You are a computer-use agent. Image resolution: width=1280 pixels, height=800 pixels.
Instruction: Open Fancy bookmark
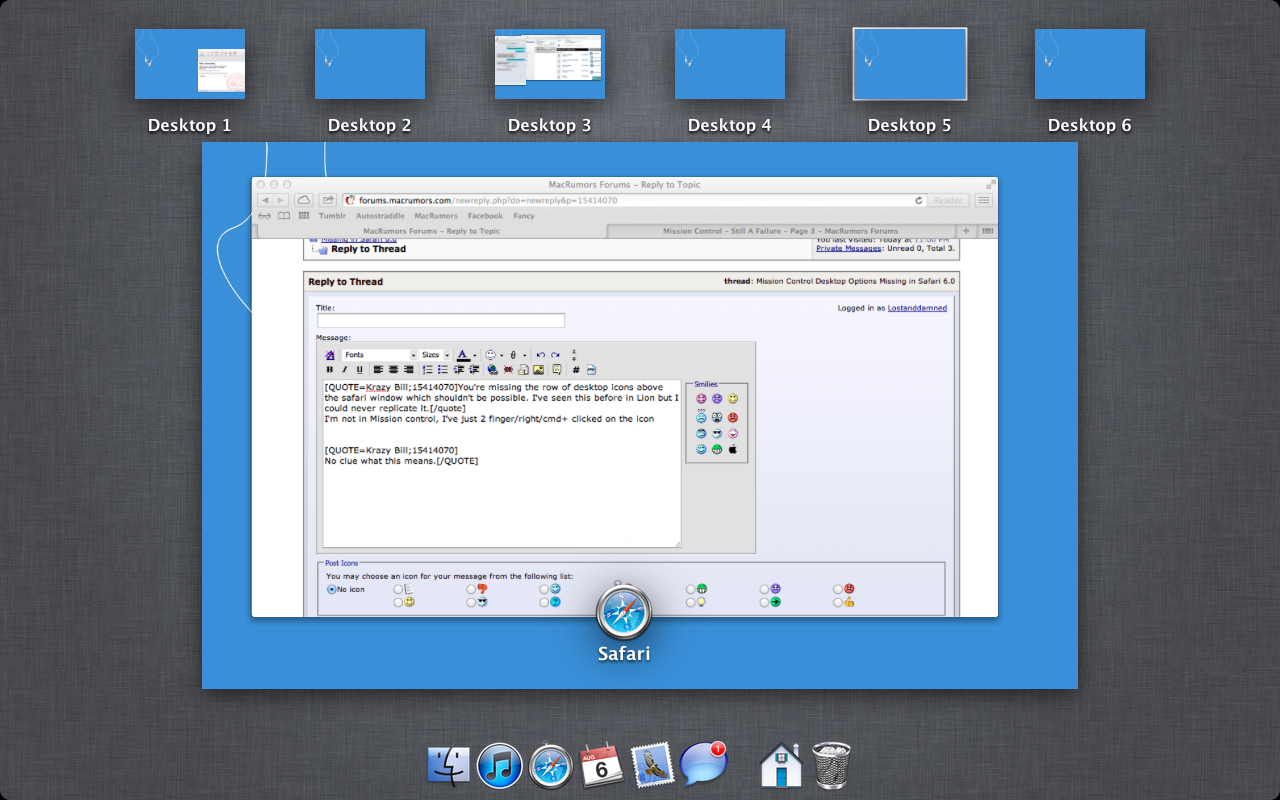524,216
